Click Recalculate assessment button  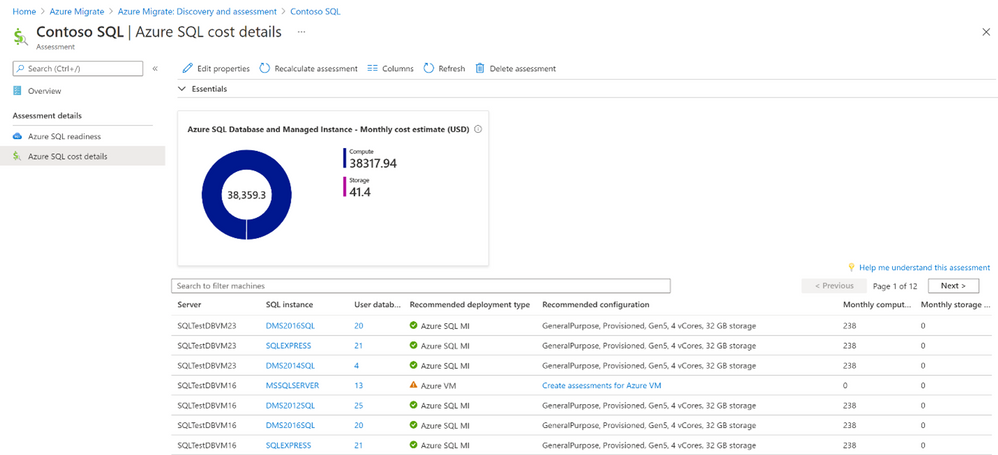point(309,68)
